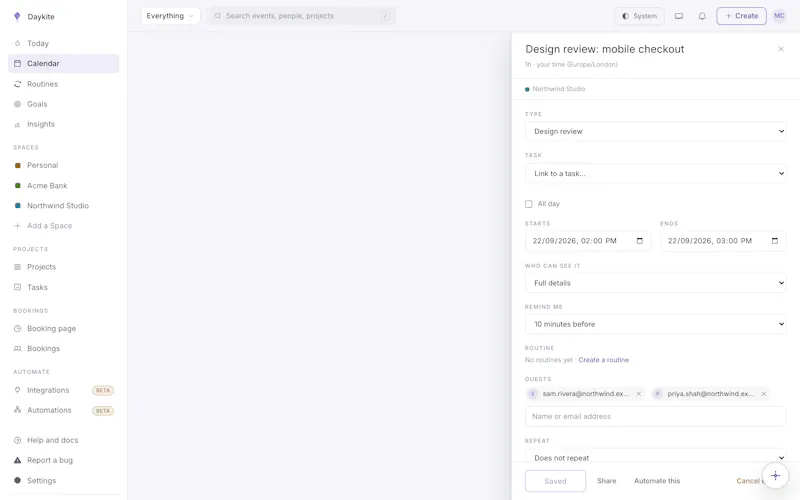The width and height of the screenshot is (800, 500).
Task: Open the Bookings list
Action: click(x=63, y=348)
